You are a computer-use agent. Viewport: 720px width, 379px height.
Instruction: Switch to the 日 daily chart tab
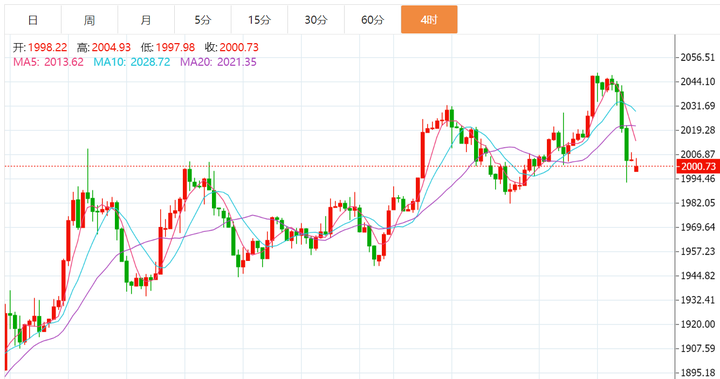[33, 20]
